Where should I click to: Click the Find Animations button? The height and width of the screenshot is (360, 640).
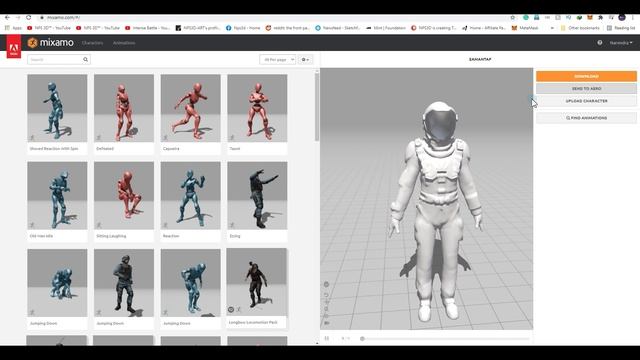[x=586, y=118]
